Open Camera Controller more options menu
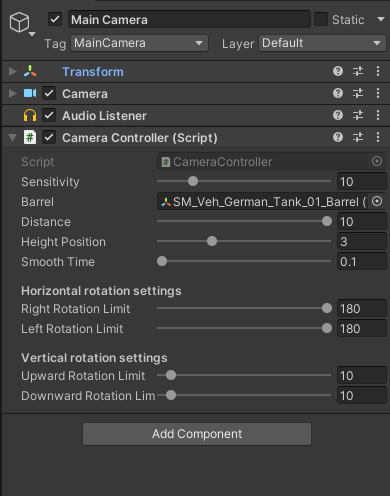The height and width of the screenshot is (496, 390). pos(378,137)
